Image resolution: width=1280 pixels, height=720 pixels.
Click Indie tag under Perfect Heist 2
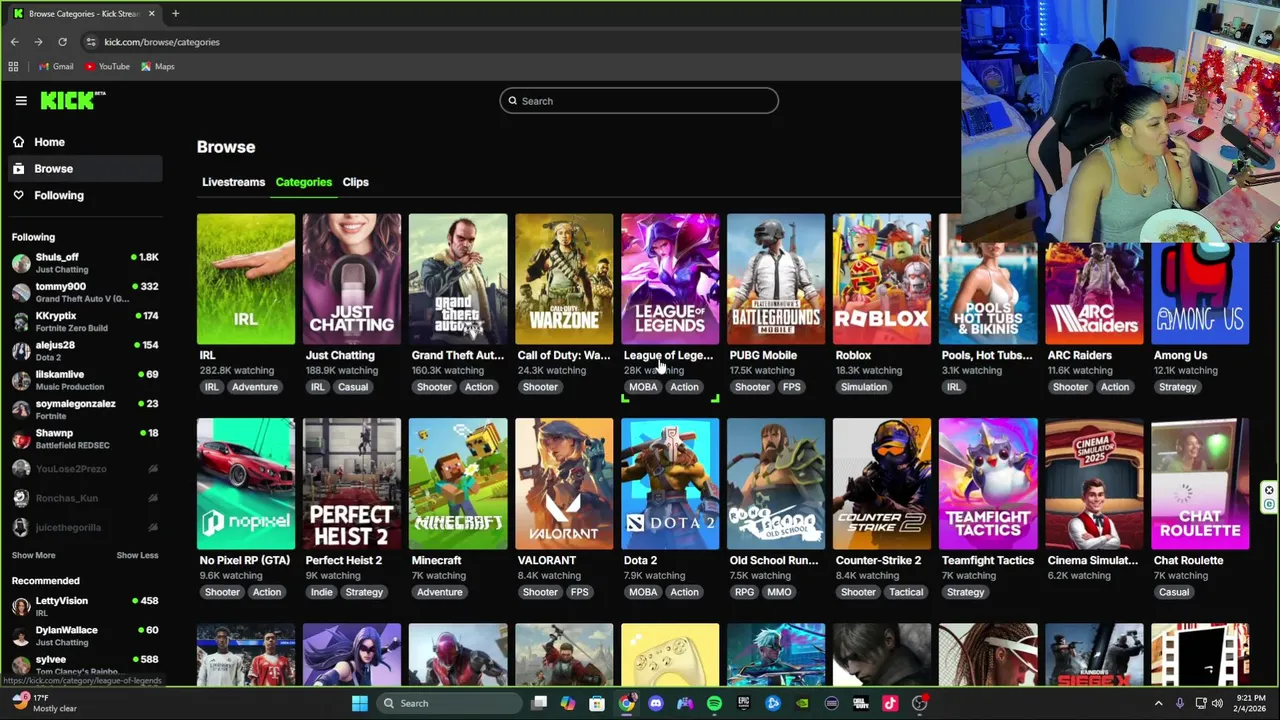click(x=321, y=592)
